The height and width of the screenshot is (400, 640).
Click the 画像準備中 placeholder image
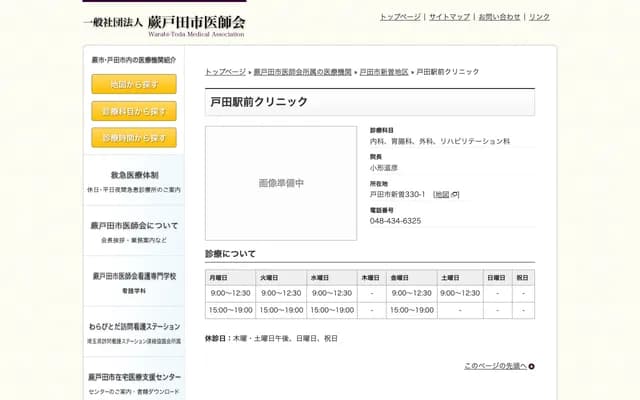click(281, 183)
